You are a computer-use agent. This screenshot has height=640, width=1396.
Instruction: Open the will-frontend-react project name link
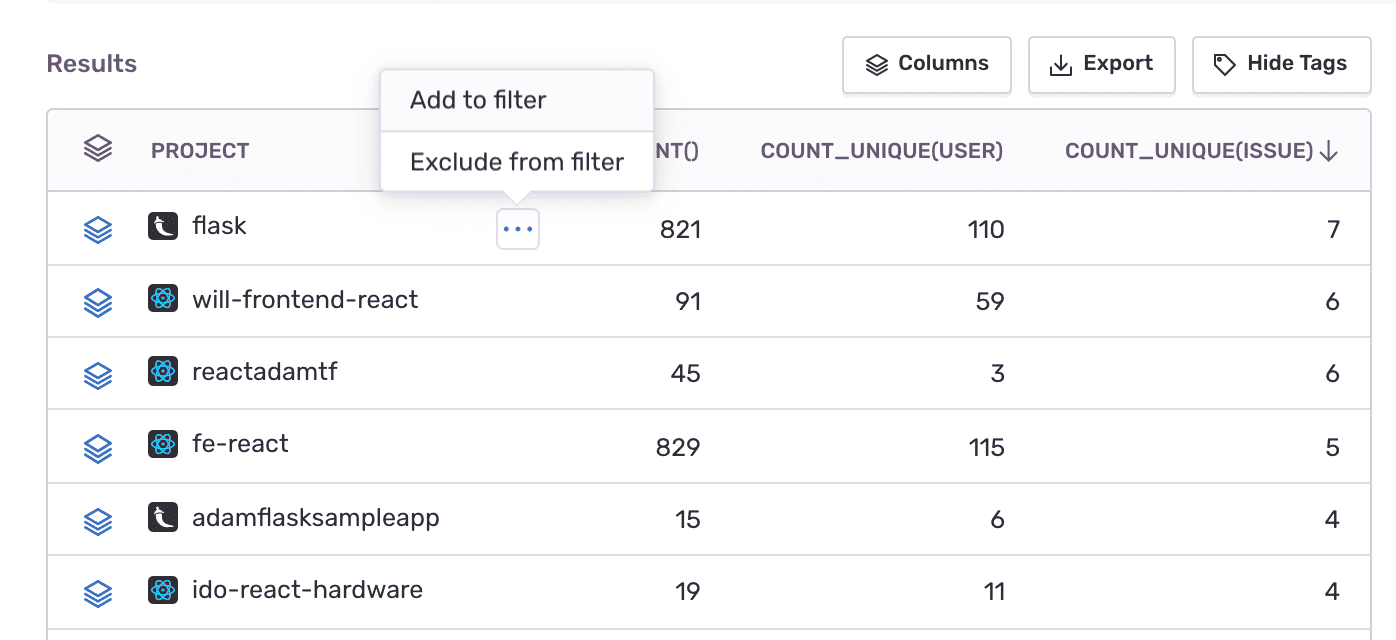tap(303, 298)
